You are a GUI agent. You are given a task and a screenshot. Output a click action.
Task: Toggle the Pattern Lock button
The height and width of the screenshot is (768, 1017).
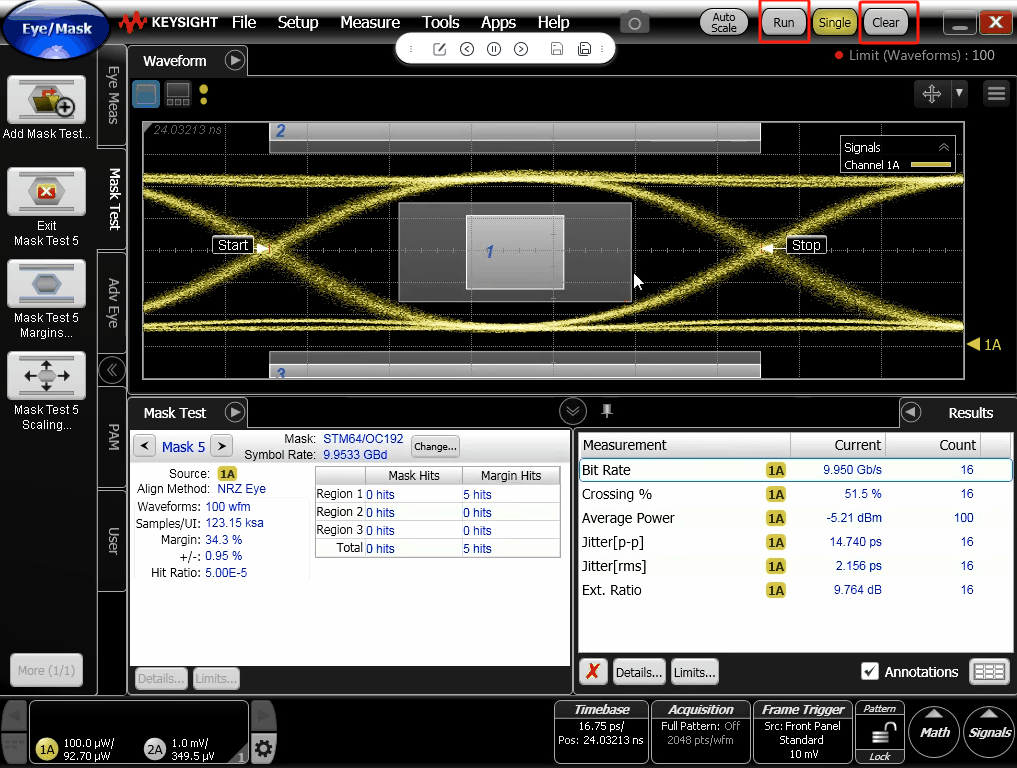880,733
